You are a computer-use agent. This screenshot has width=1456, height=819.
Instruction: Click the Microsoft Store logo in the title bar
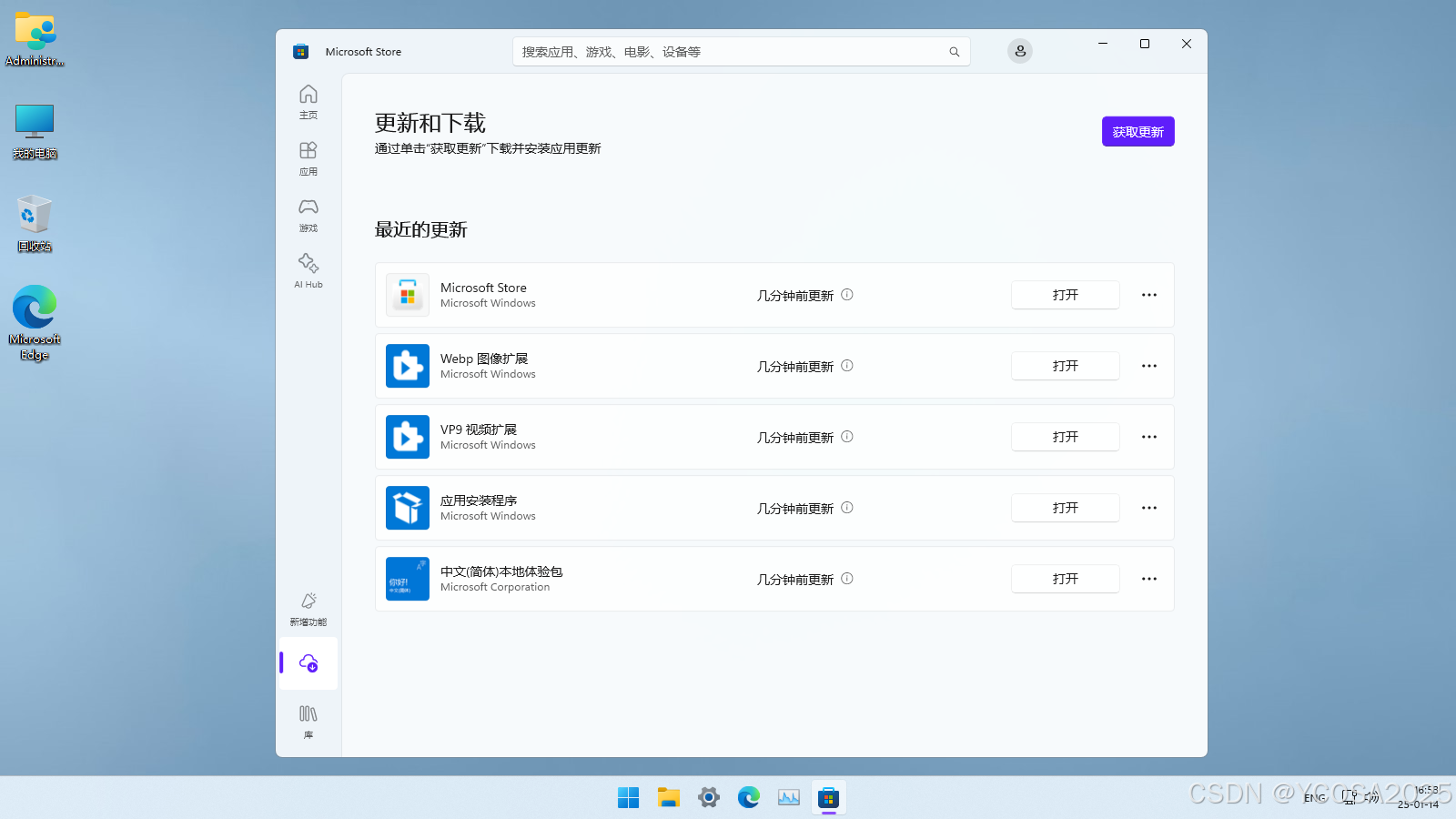(x=301, y=52)
